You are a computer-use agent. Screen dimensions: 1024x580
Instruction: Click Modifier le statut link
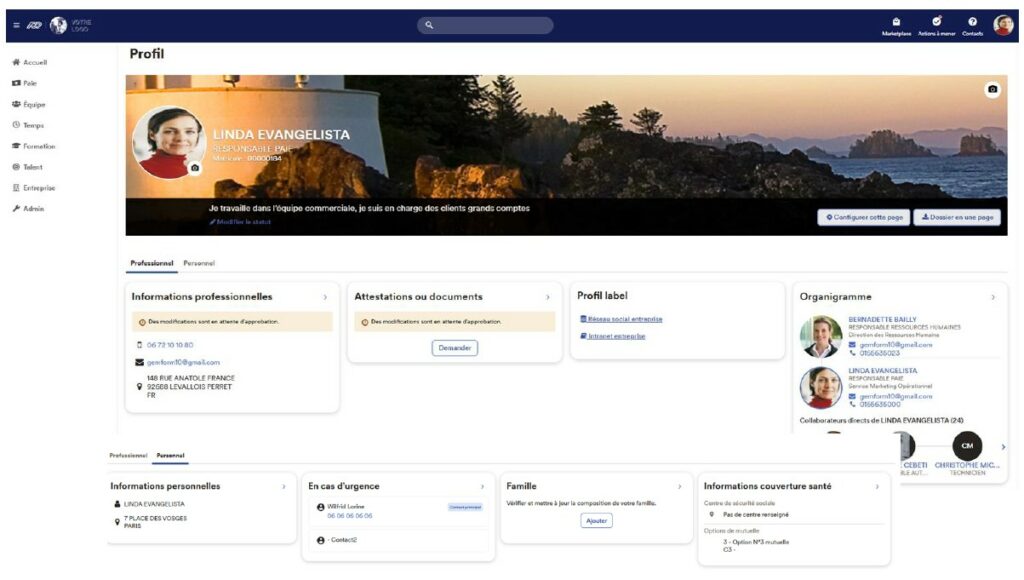242,222
